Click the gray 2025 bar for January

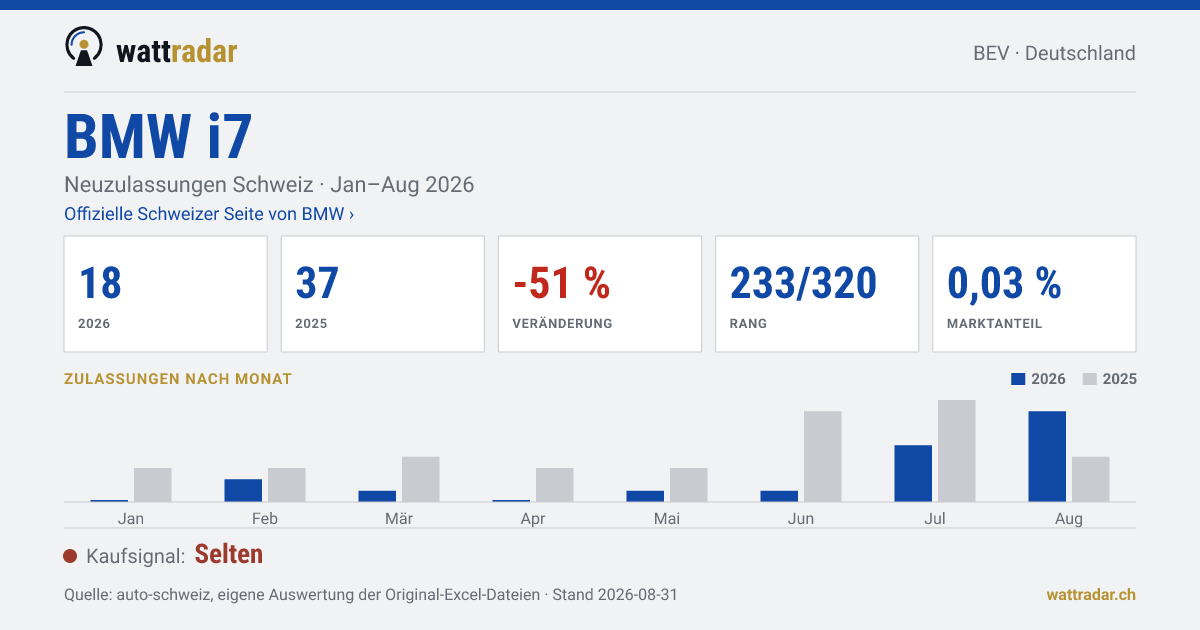[x=153, y=484]
